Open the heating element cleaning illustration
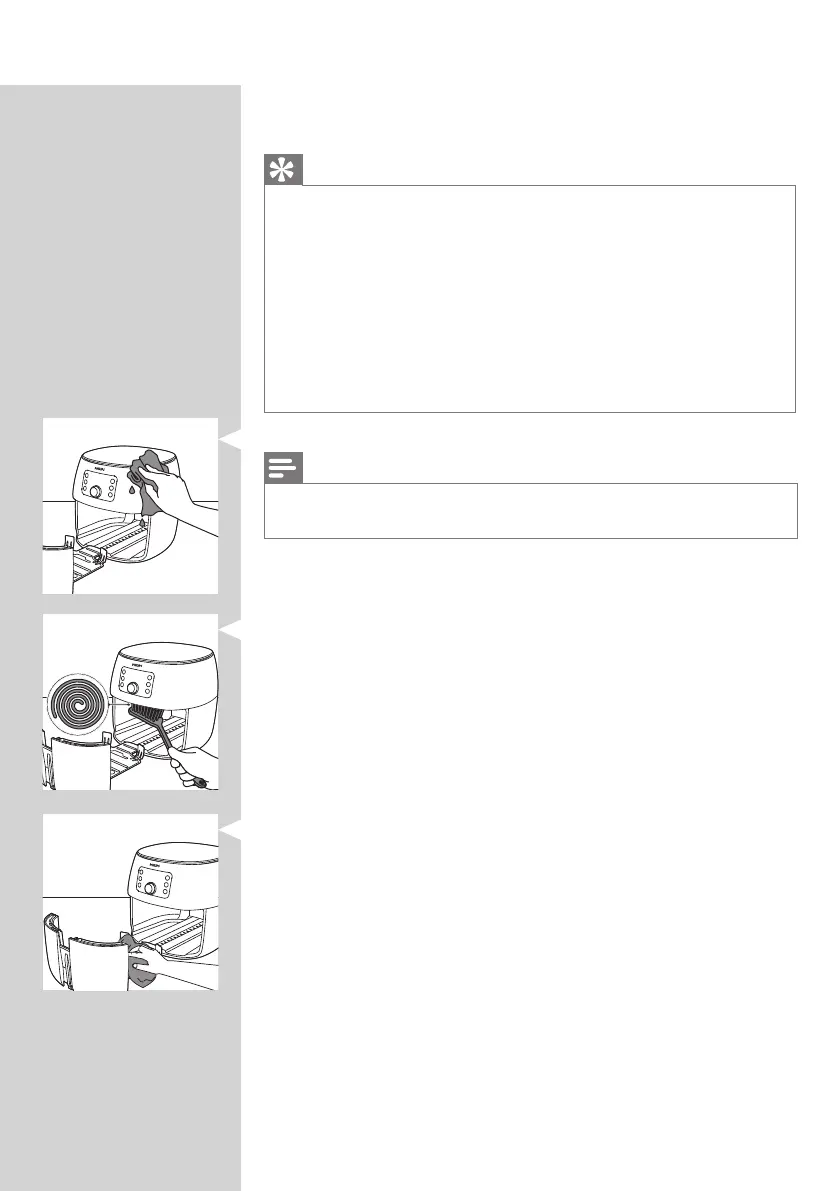 [130, 702]
